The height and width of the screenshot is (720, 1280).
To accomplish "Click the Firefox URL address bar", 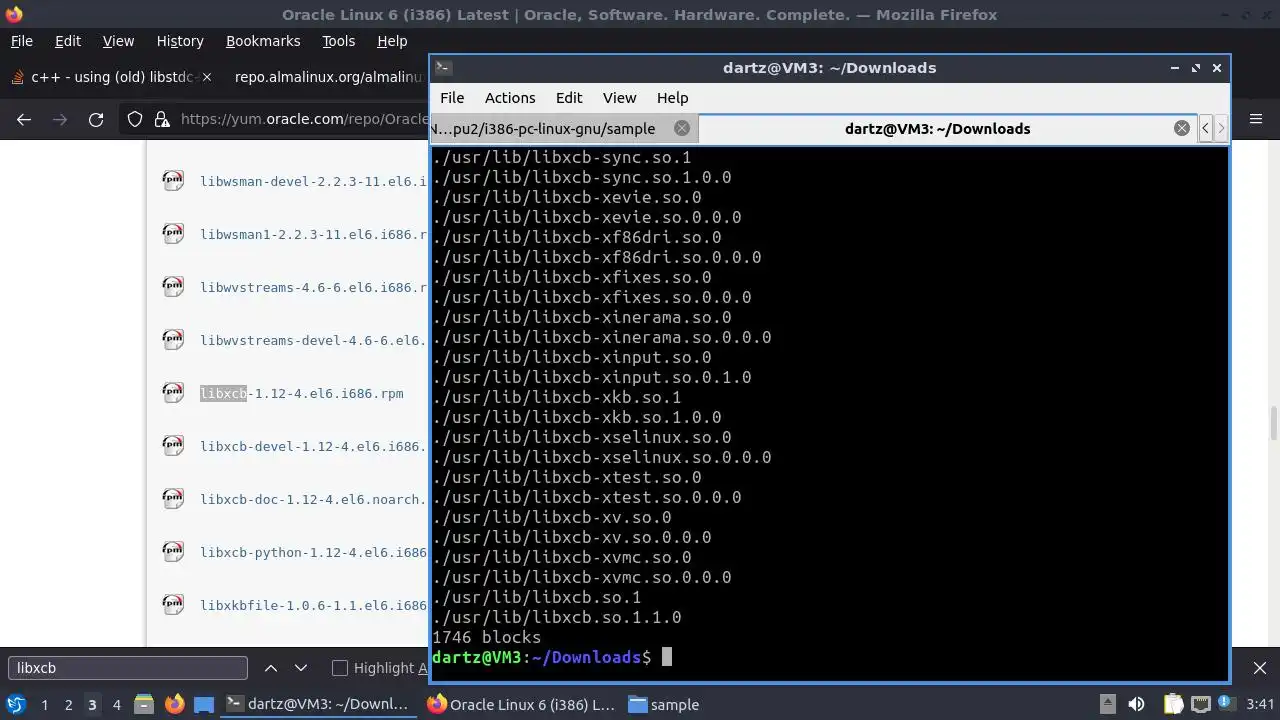I will coord(304,119).
